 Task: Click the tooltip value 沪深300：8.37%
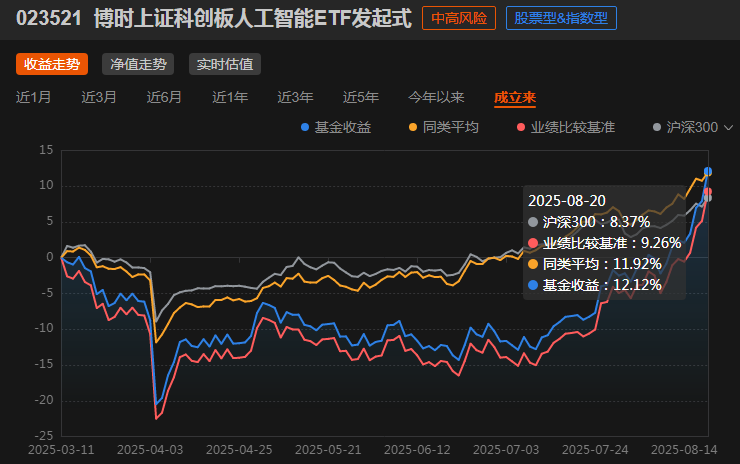click(x=589, y=222)
